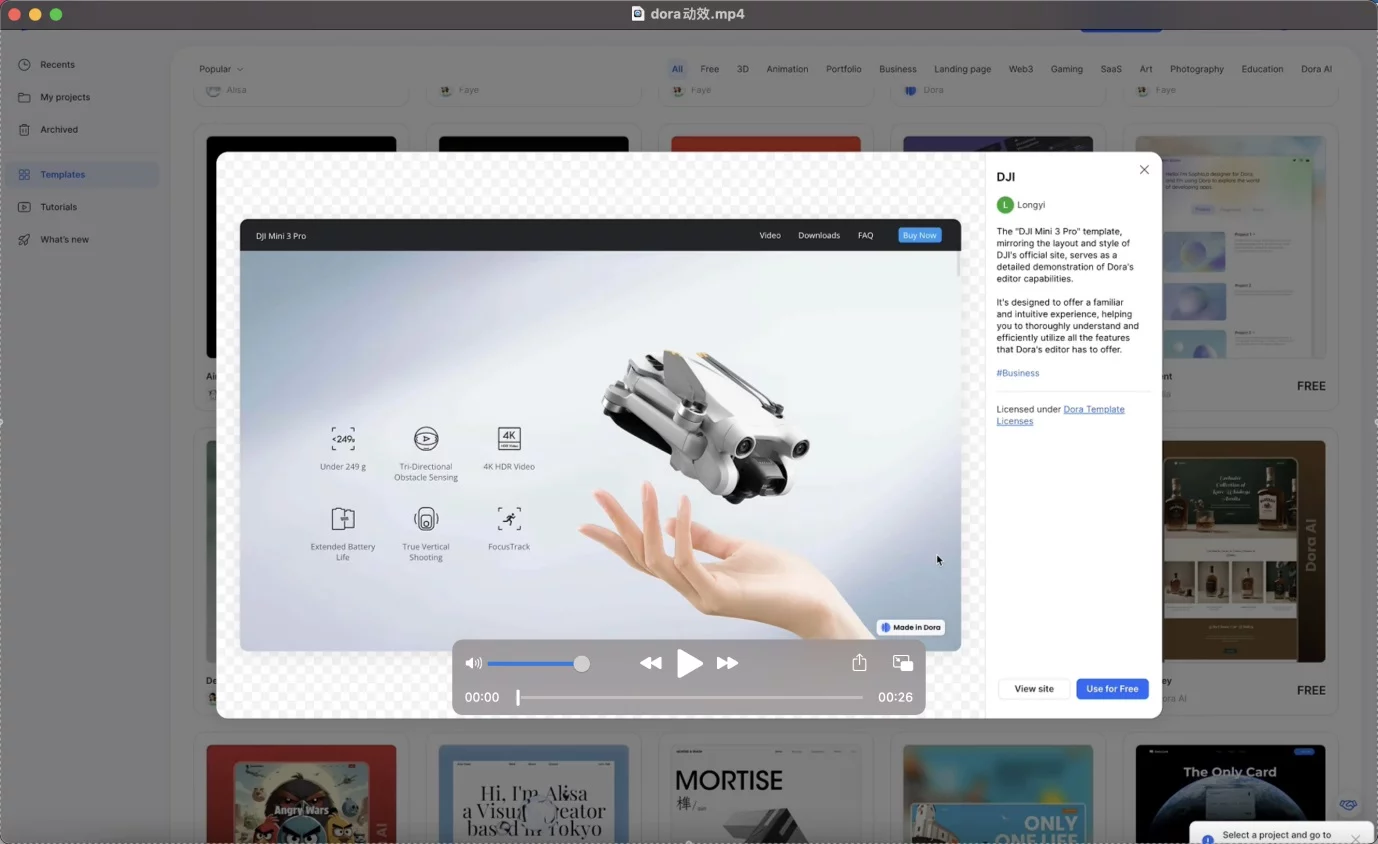This screenshot has width=1378, height=844.
Task: Click the fast-forward playback icon
Action: (727, 663)
